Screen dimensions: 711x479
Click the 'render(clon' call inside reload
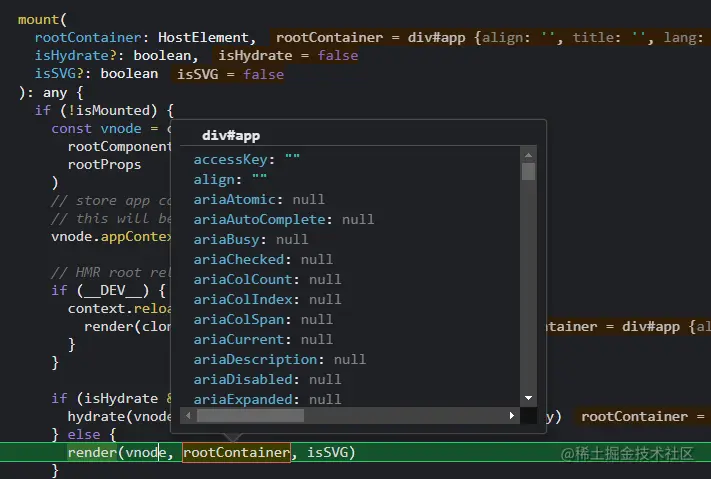127,327
